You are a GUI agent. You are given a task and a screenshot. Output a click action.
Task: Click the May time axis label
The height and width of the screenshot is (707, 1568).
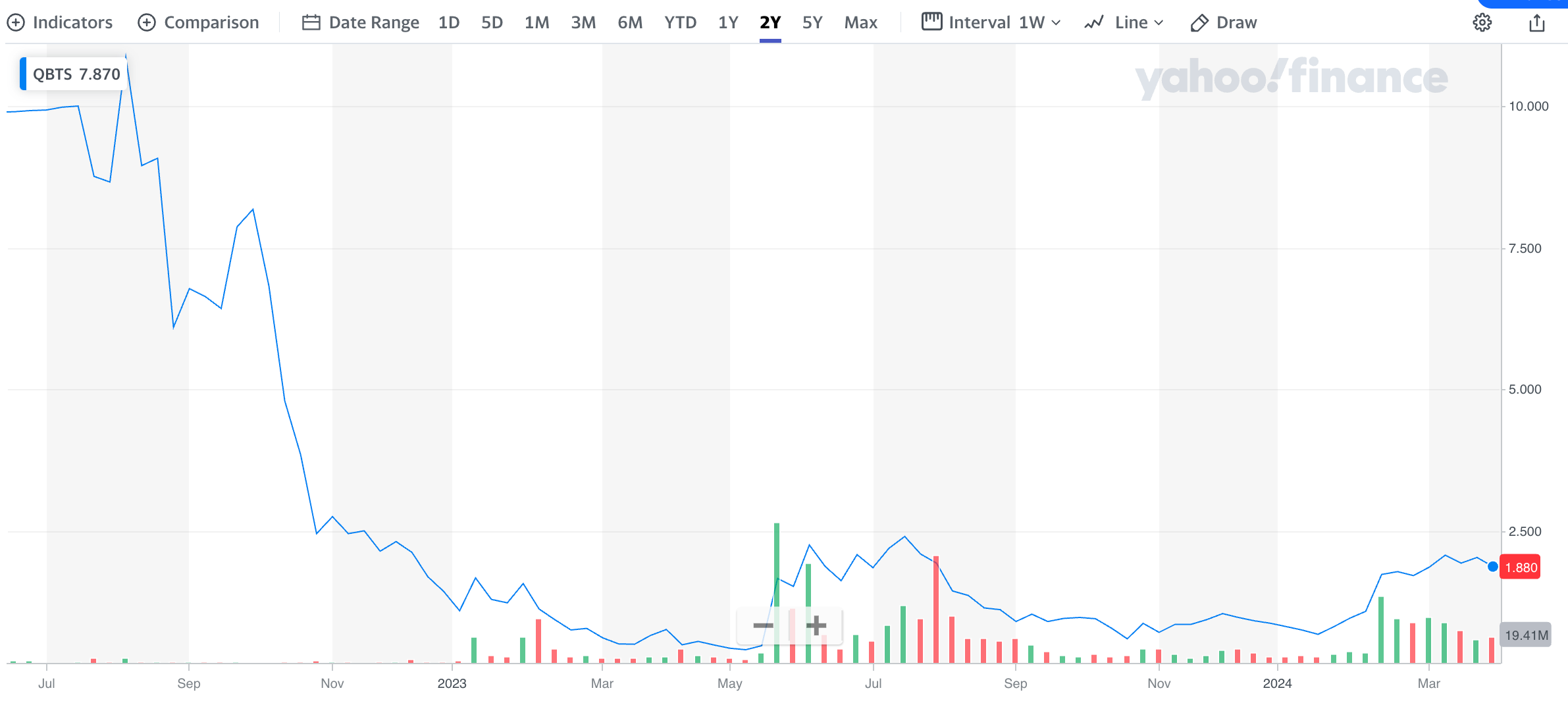[x=730, y=683]
